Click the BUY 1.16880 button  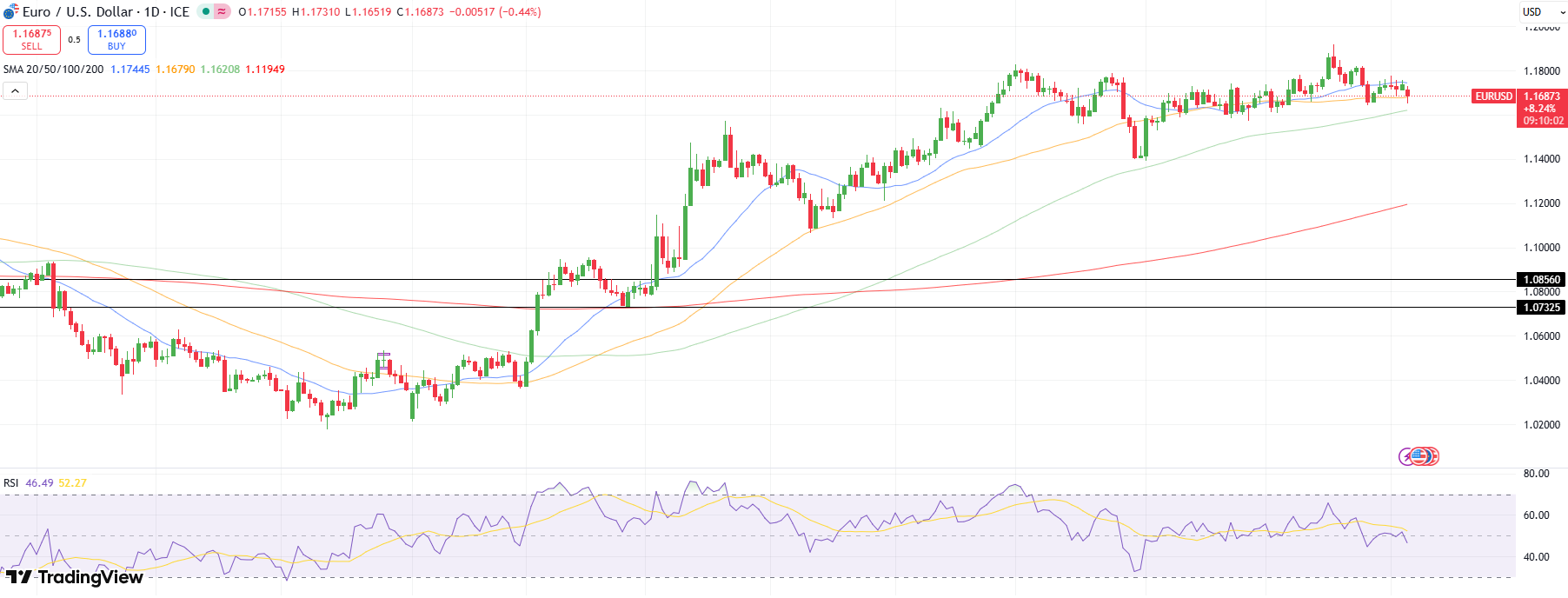click(x=116, y=40)
